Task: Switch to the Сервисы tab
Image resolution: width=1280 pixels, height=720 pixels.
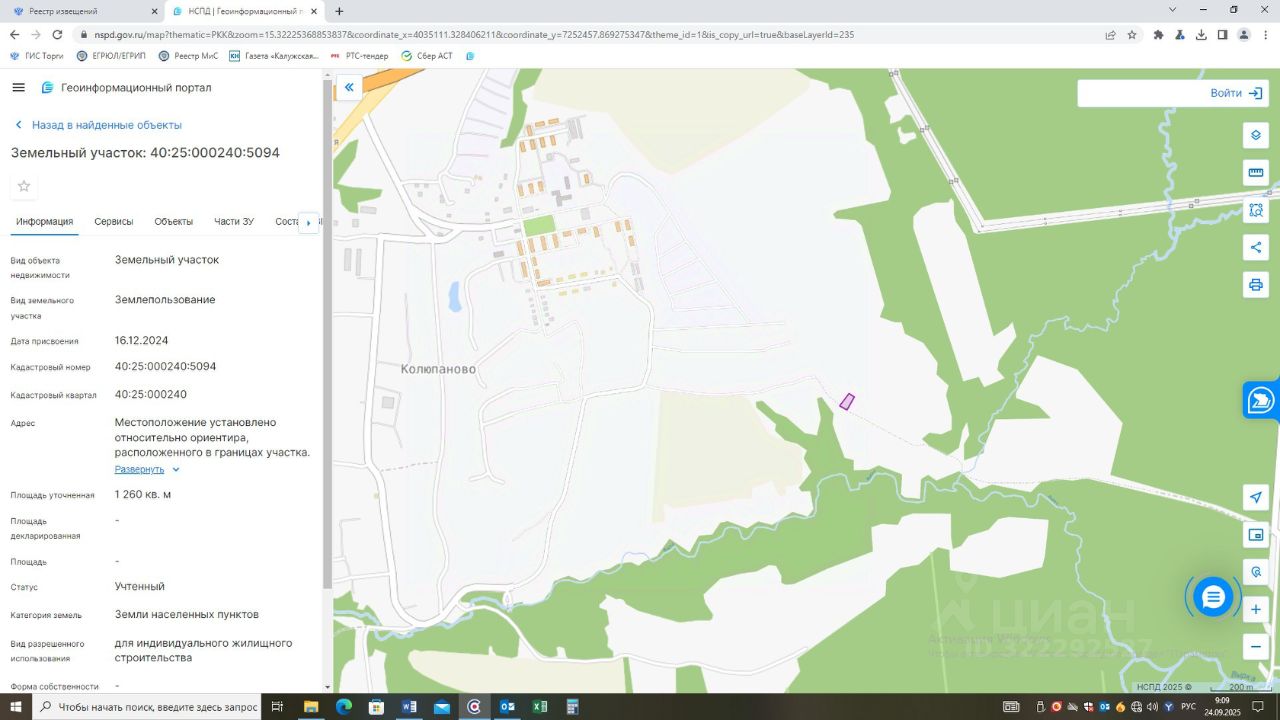Action: (114, 221)
